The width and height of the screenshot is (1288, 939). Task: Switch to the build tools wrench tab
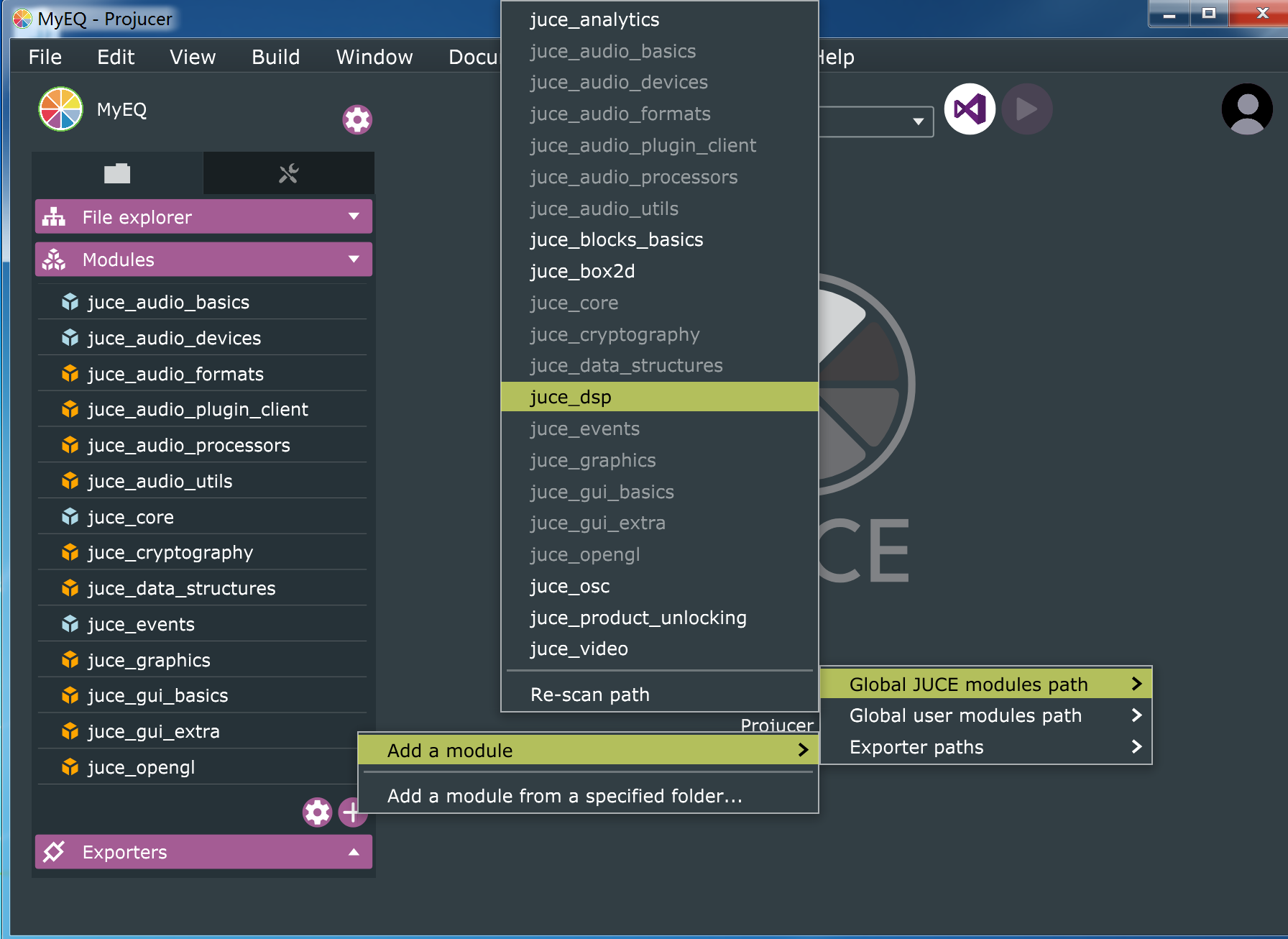tap(288, 173)
